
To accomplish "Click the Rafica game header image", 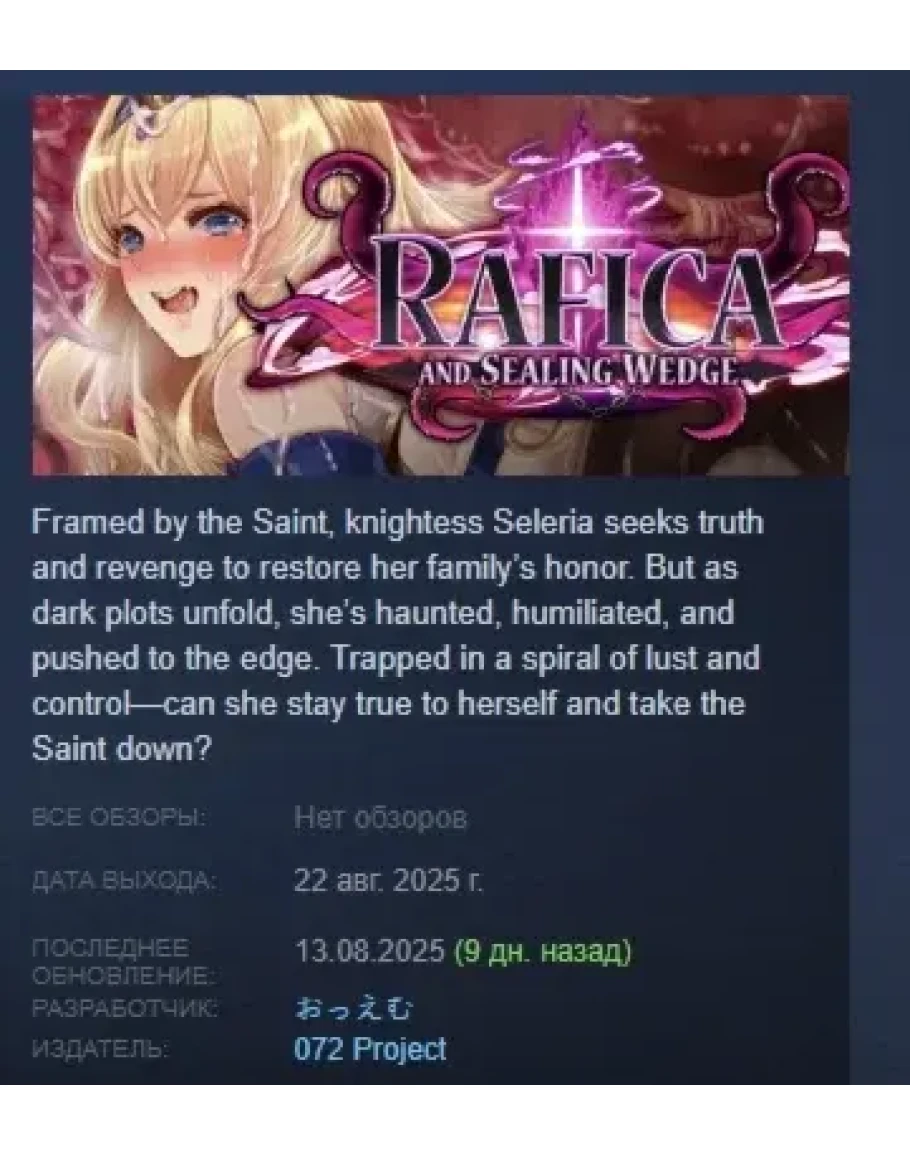I will [440, 284].
